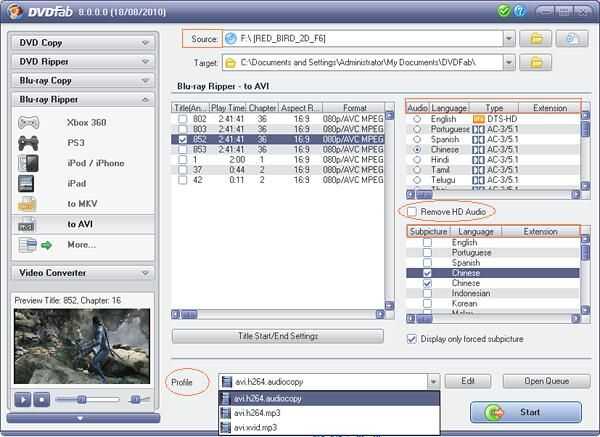600x437 pixels.
Task: Open the Queue with Open Queue button
Action: click(x=546, y=381)
